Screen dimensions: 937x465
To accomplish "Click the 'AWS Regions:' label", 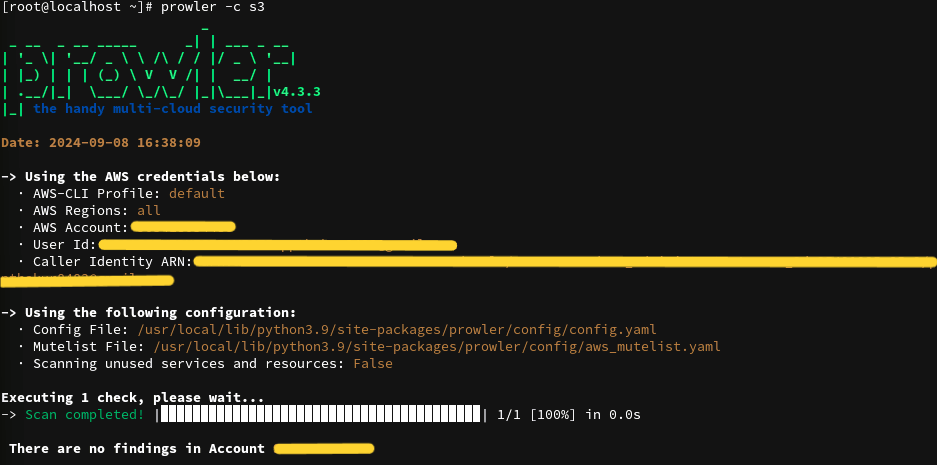I will point(81,210).
